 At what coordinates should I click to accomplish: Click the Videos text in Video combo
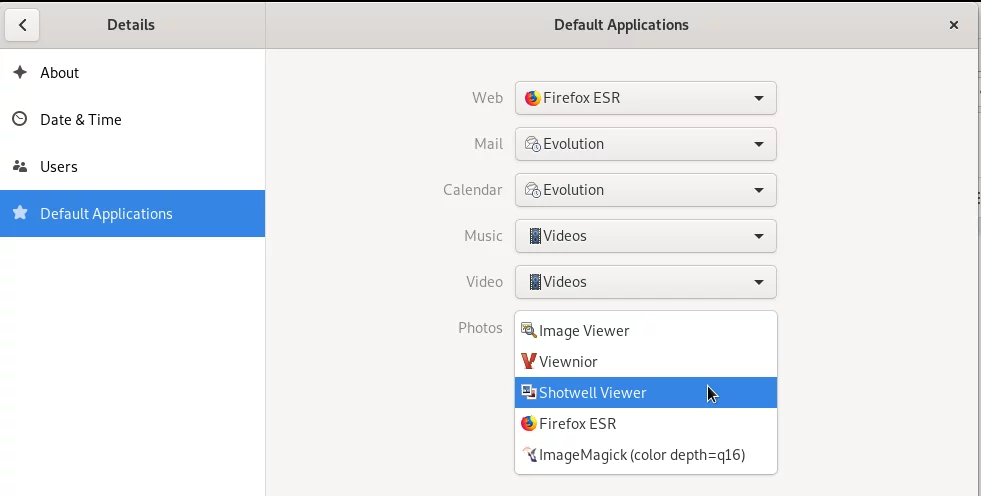pyautogui.click(x=564, y=282)
